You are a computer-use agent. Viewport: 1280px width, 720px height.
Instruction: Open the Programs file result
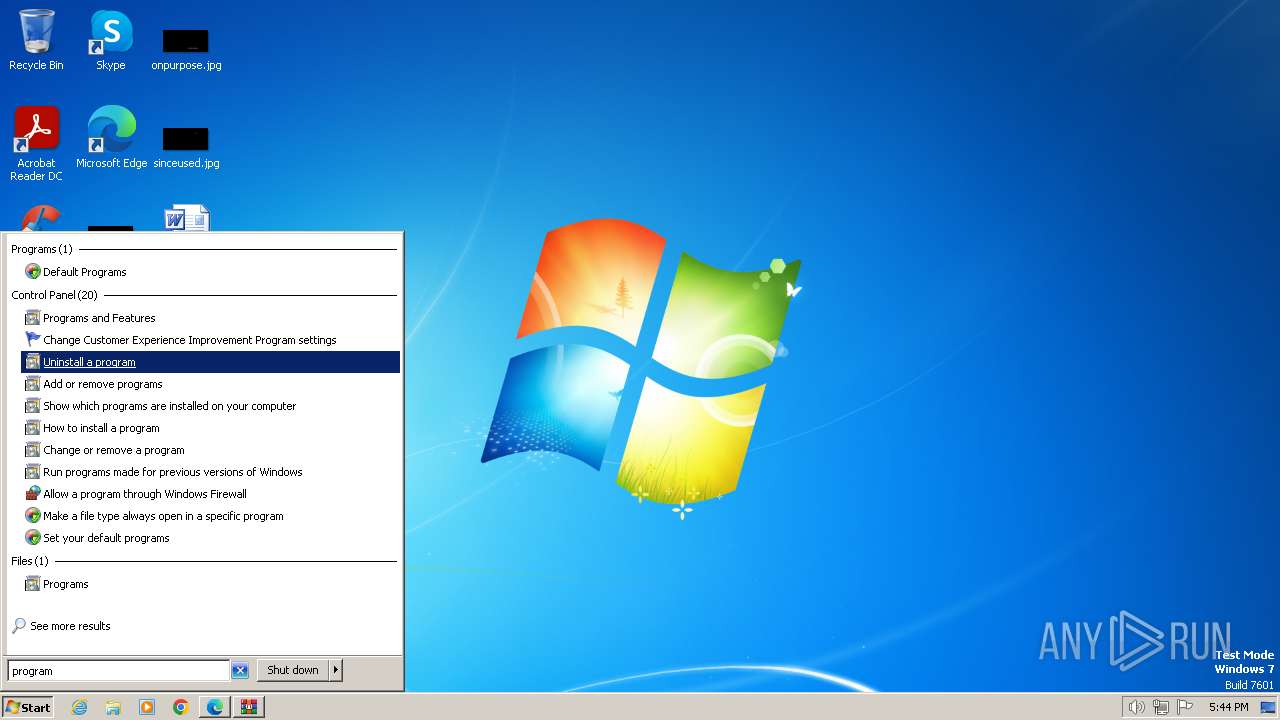pos(211,584)
